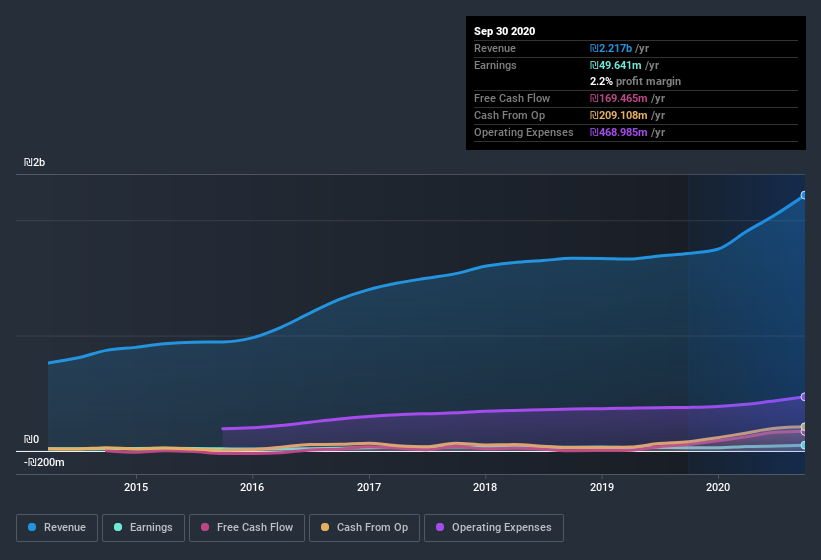Select the orange Cash From Op endpoint marker

[x=804, y=427]
